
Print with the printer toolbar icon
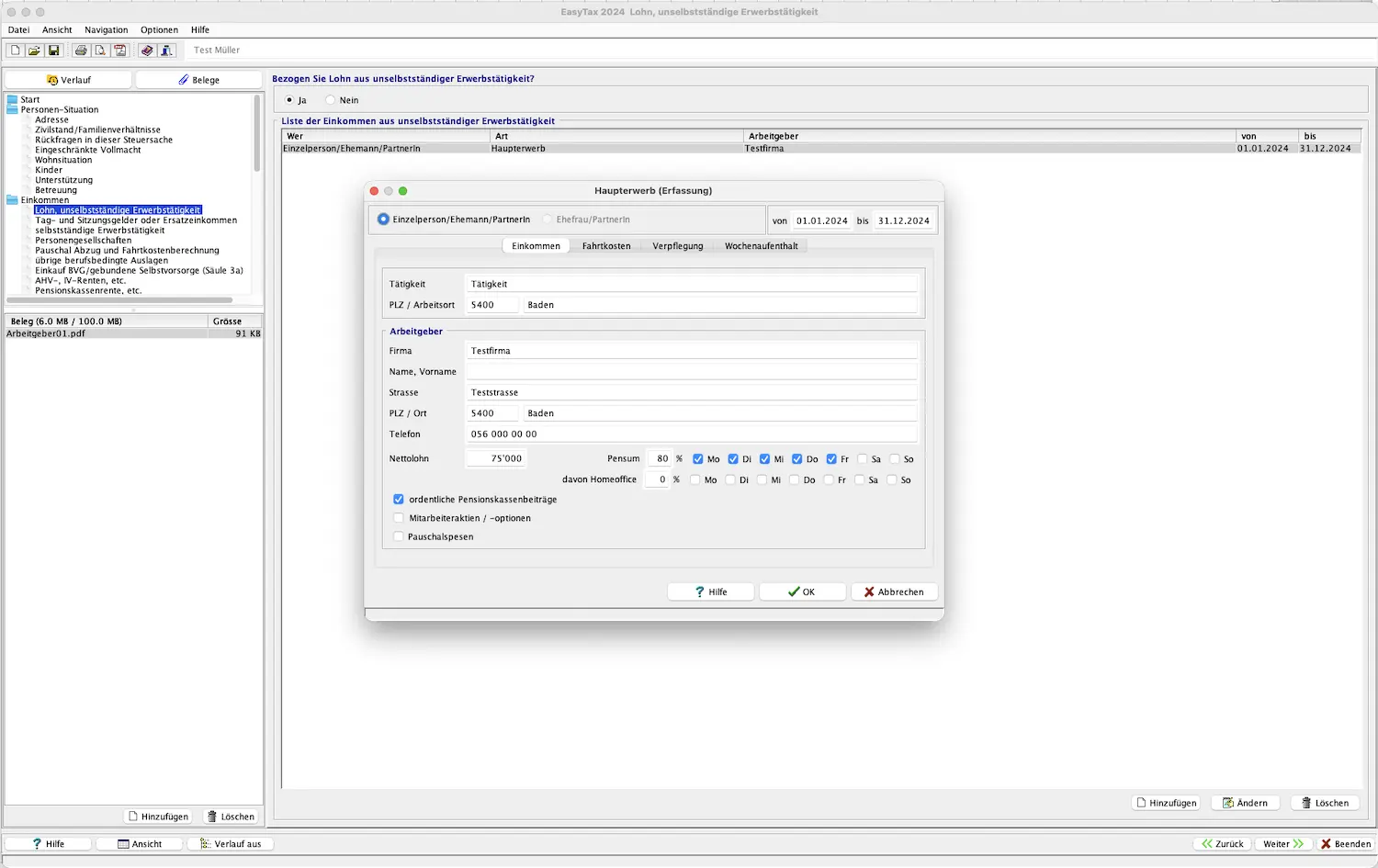(x=81, y=51)
